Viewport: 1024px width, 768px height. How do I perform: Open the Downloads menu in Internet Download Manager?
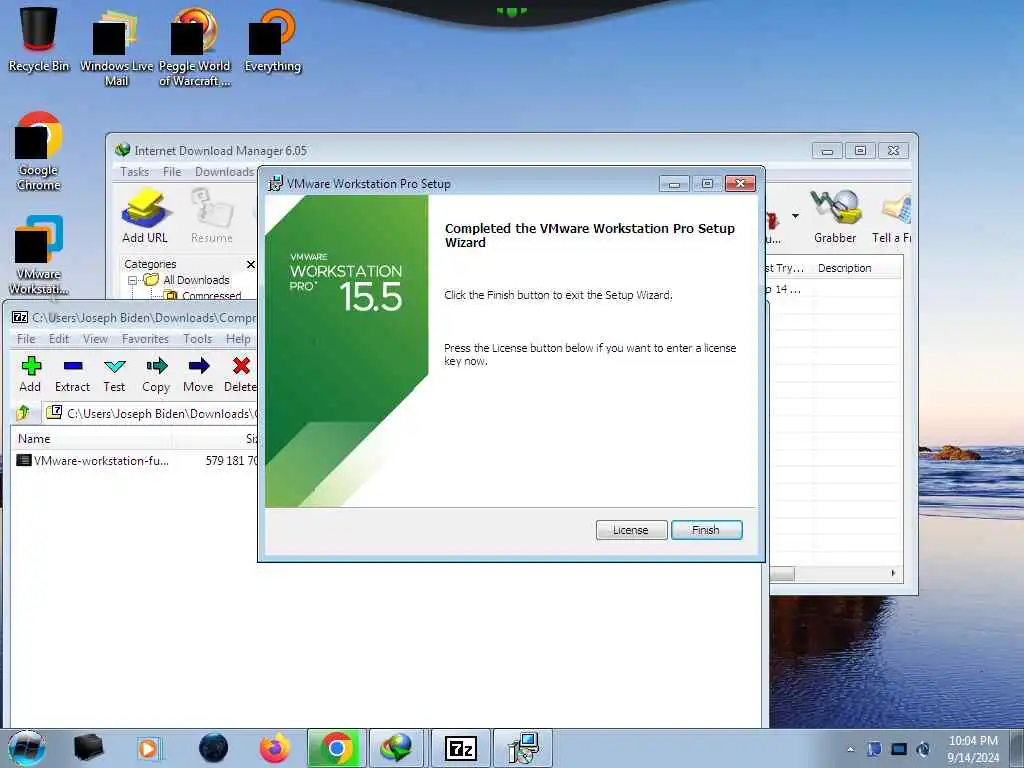(224, 172)
